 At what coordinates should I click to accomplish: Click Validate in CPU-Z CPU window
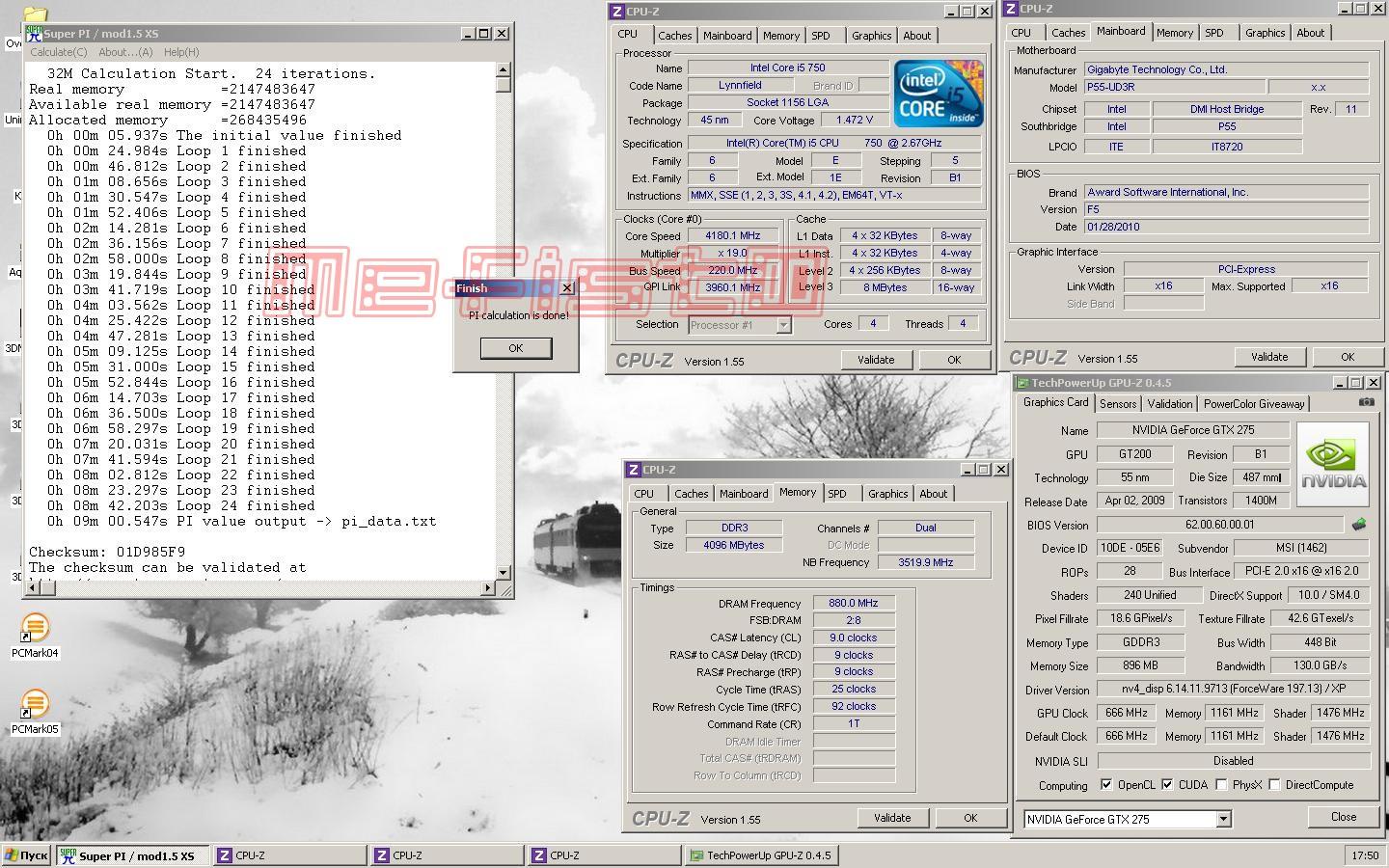(x=876, y=360)
